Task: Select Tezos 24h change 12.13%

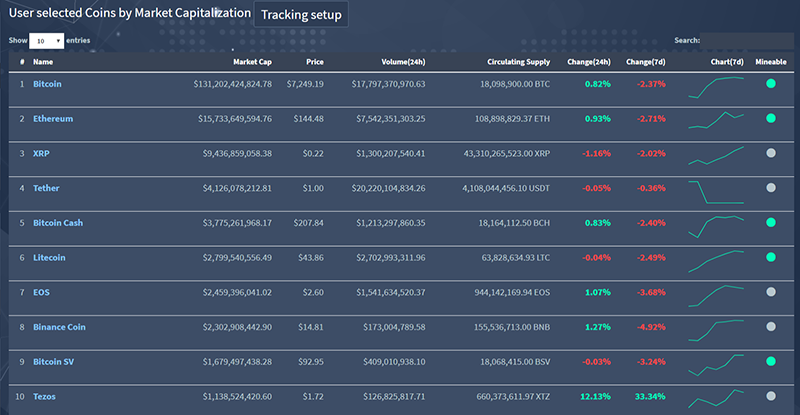Action: tap(595, 397)
